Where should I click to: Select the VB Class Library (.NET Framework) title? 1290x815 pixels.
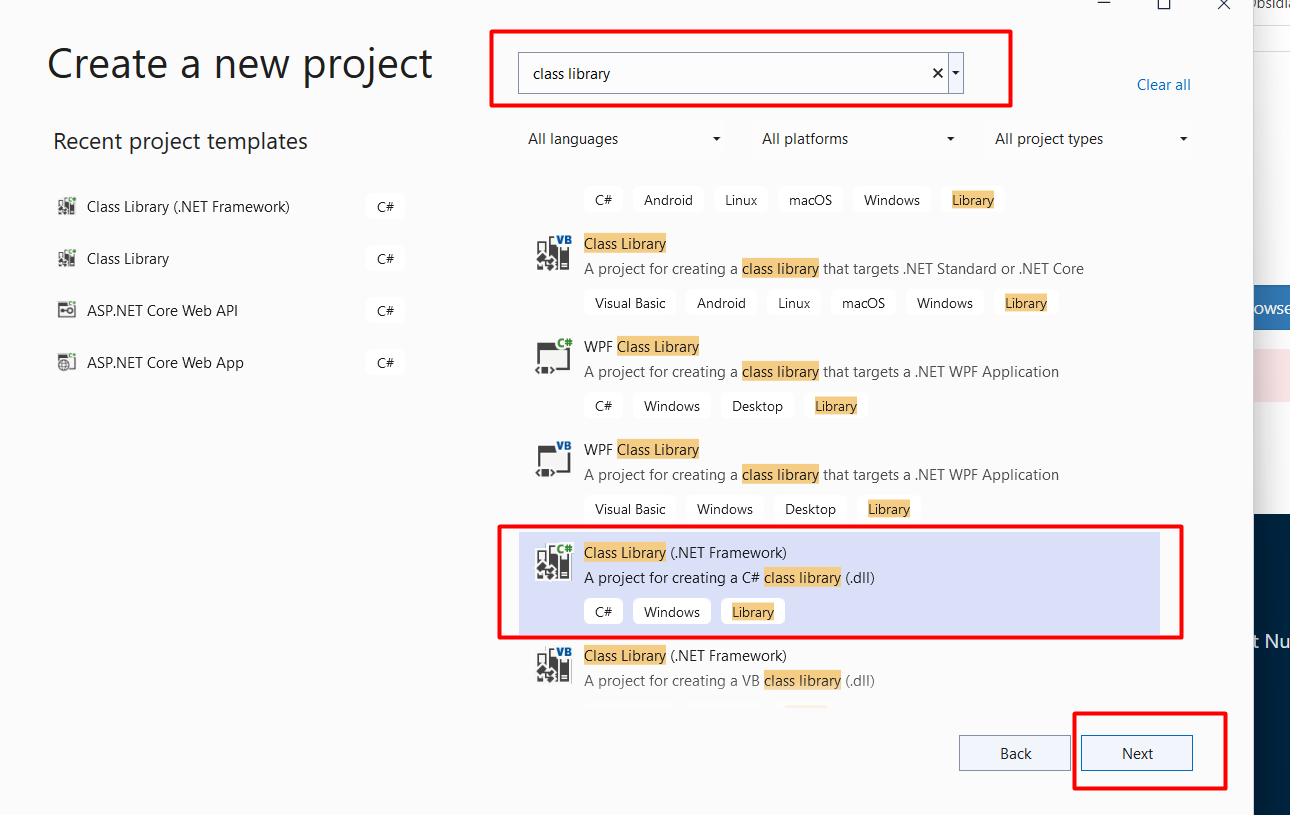[685, 656]
